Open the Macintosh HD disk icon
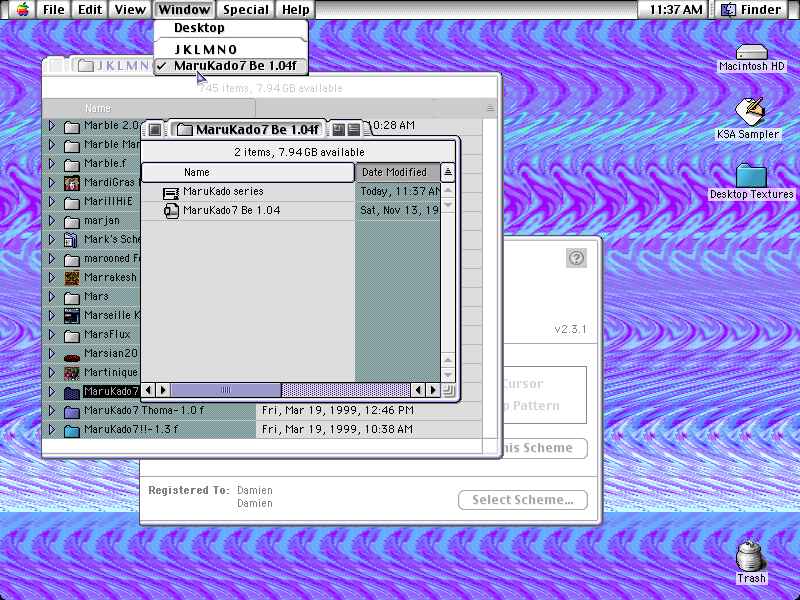 [752, 52]
